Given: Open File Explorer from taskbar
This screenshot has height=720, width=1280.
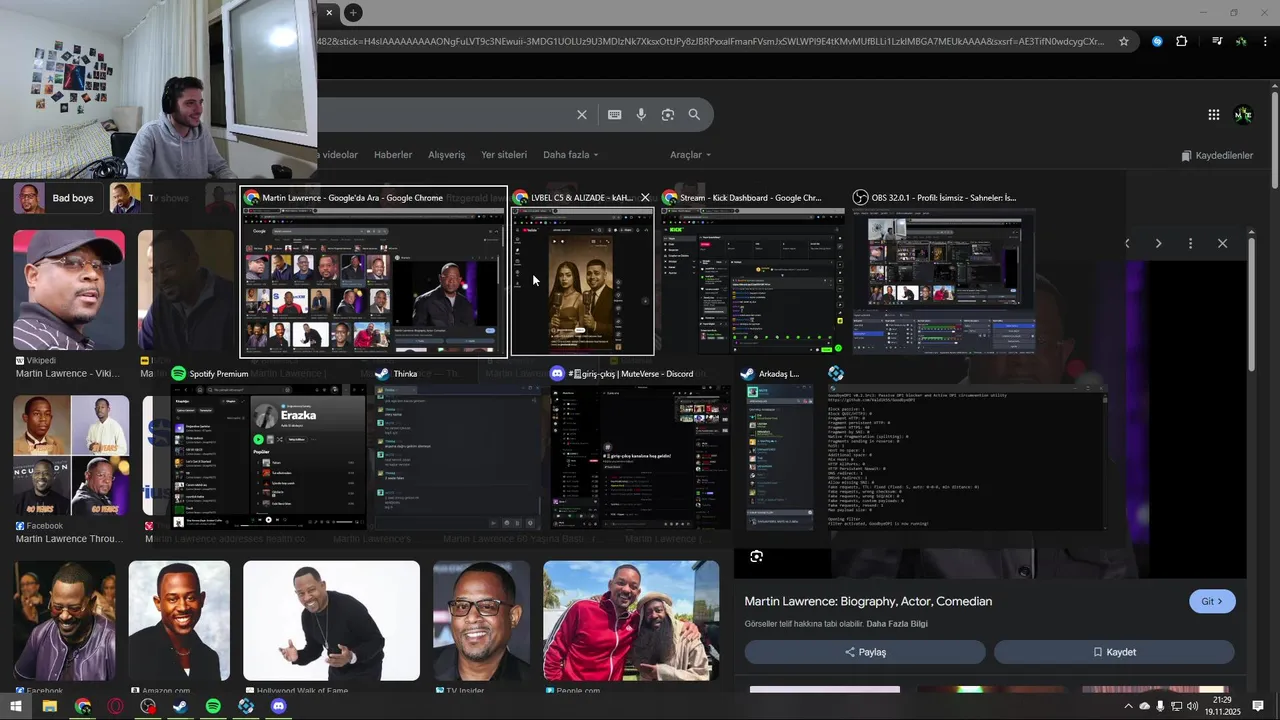Looking at the screenshot, I should [49, 707].
